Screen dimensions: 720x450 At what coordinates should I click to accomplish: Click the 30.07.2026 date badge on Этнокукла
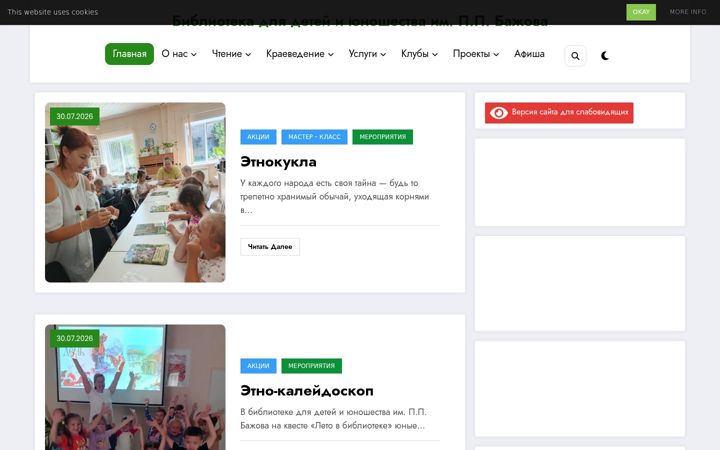[75, 117]
